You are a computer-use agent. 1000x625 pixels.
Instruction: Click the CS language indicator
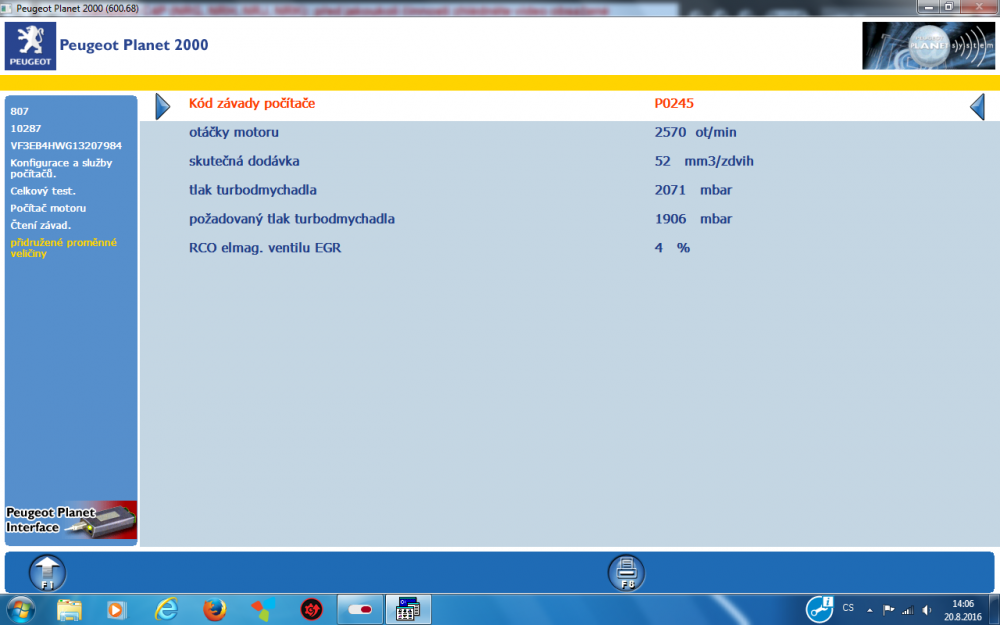pyautogui.click(x=848, y=608)
